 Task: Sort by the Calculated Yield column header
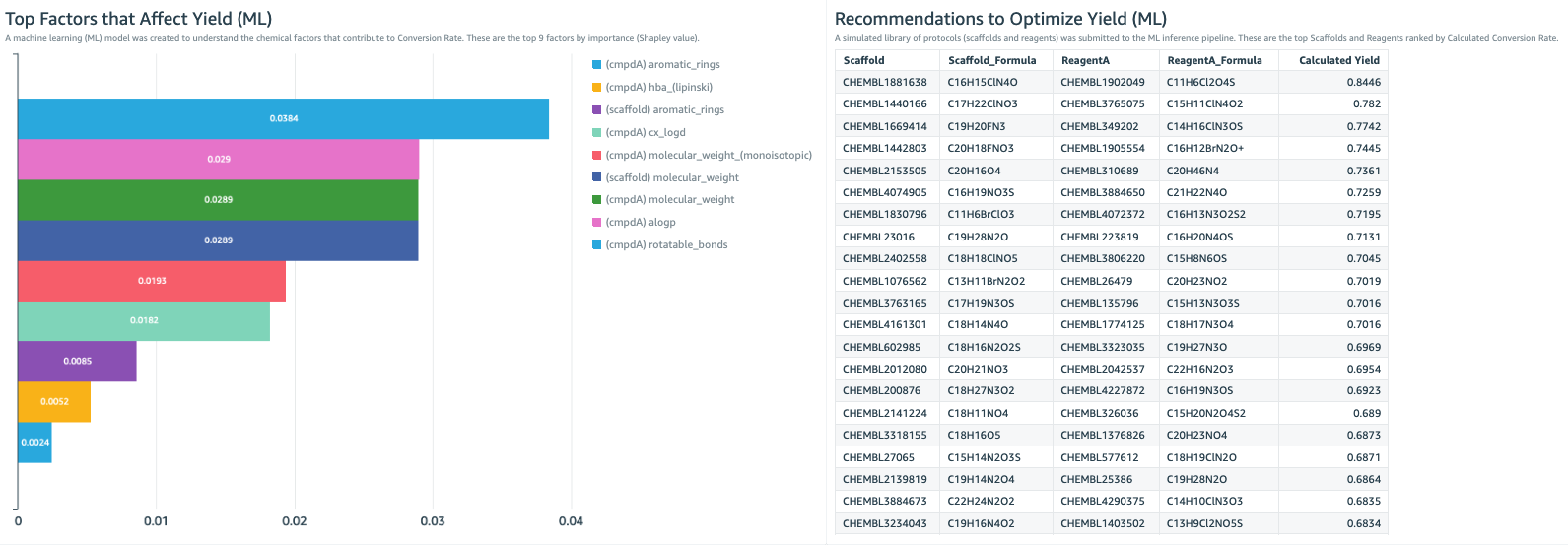[x=1338, y=60]
